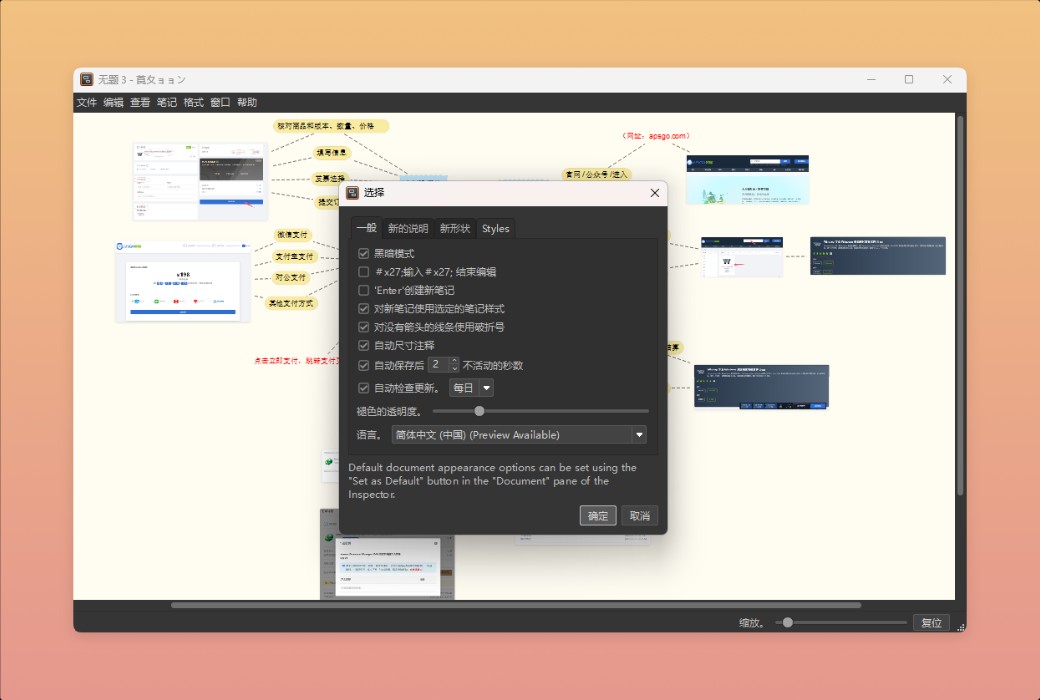Disable 自动检查更新 automatic updates

pos(363,387)
